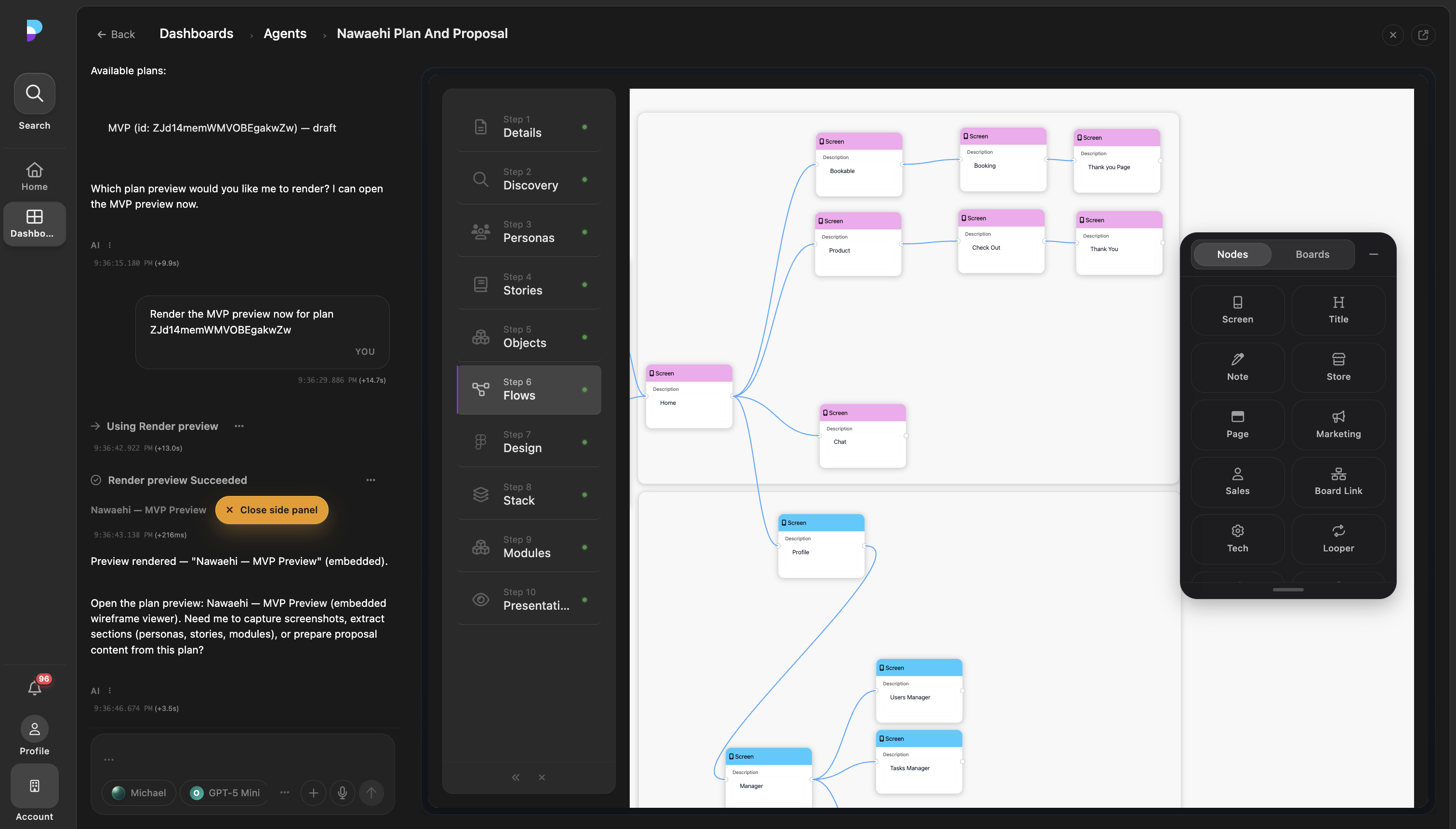1456x829 pixels.
Task: Collapse steps sidebar with double chevron
Action: 516,777
